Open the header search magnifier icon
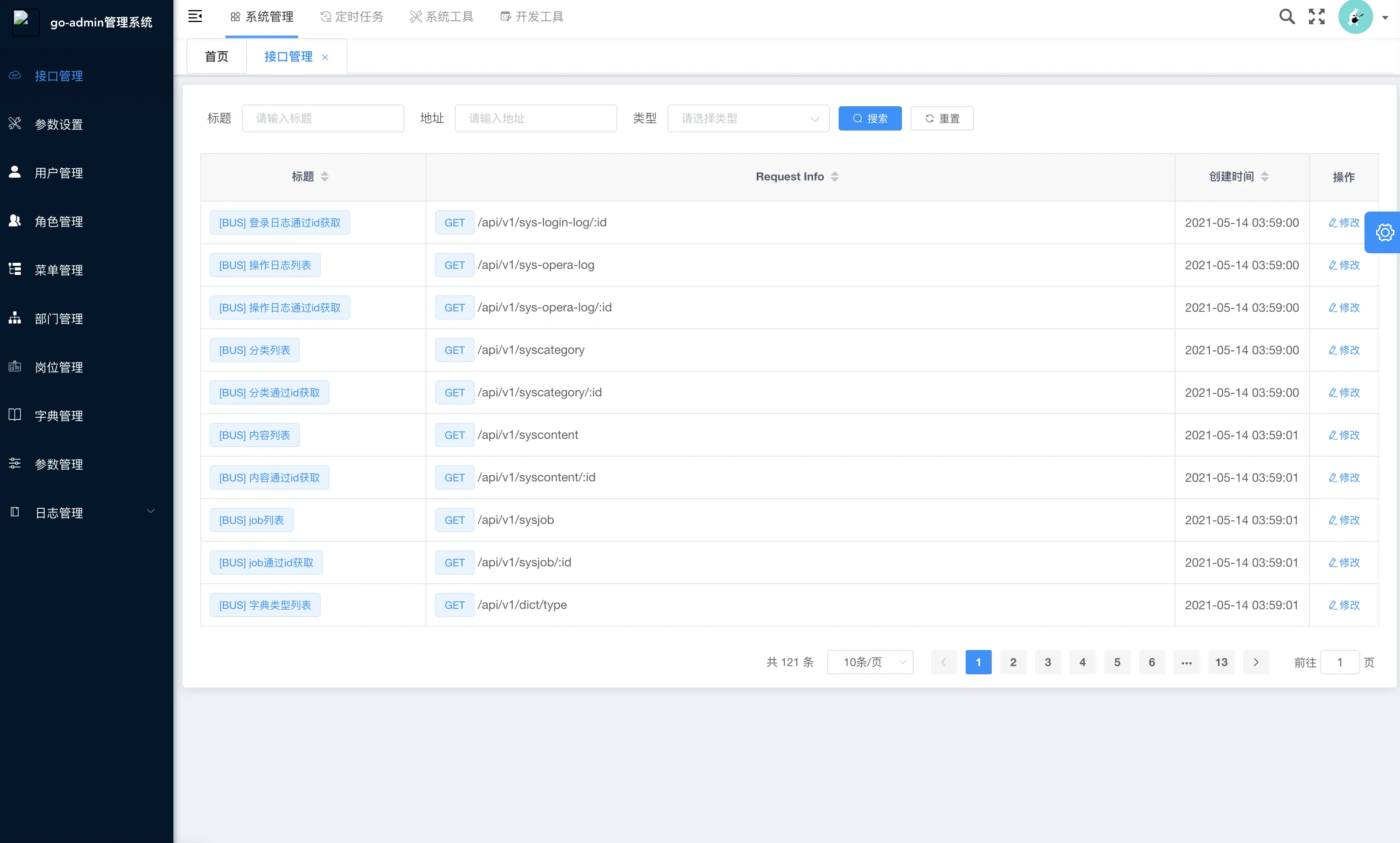Image resolution: width=1400 pixels, height=843 pixels. point(1286,16)
